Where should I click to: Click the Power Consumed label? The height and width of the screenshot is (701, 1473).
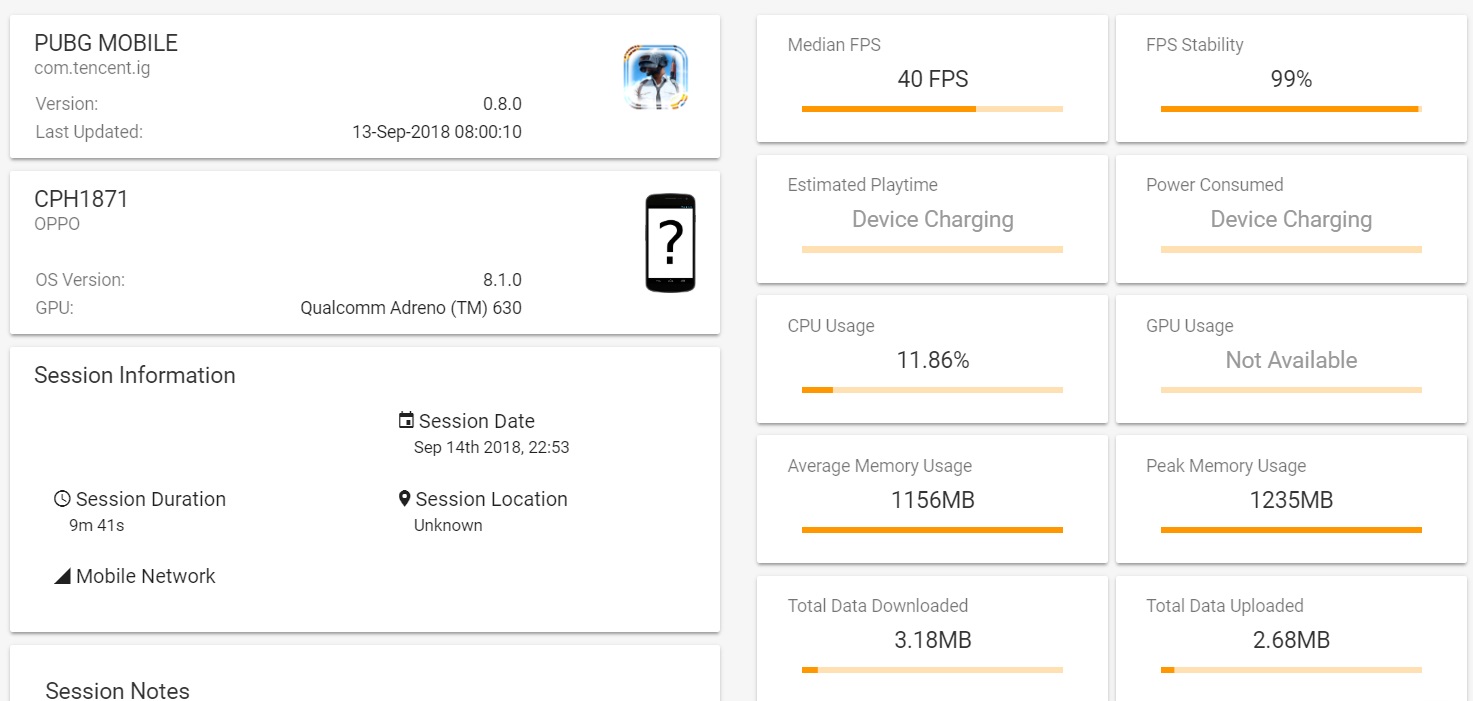pos(1215,185)
